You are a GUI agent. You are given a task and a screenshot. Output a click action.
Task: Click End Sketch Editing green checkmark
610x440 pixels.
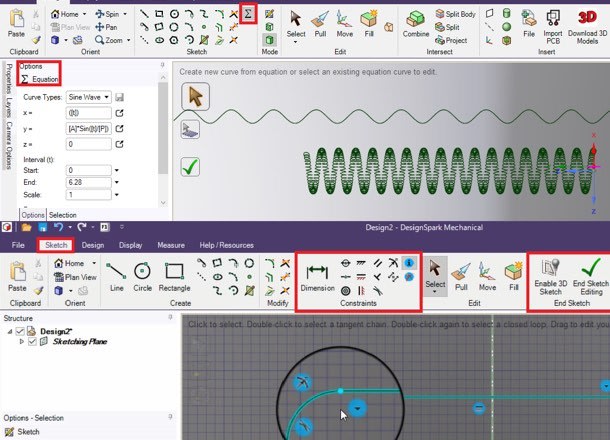591,277
